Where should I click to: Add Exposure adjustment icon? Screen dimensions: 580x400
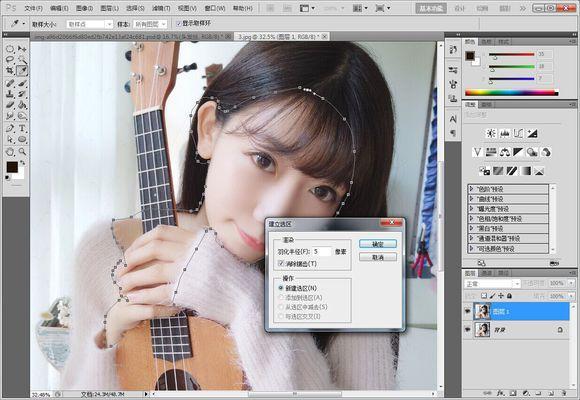532,134
